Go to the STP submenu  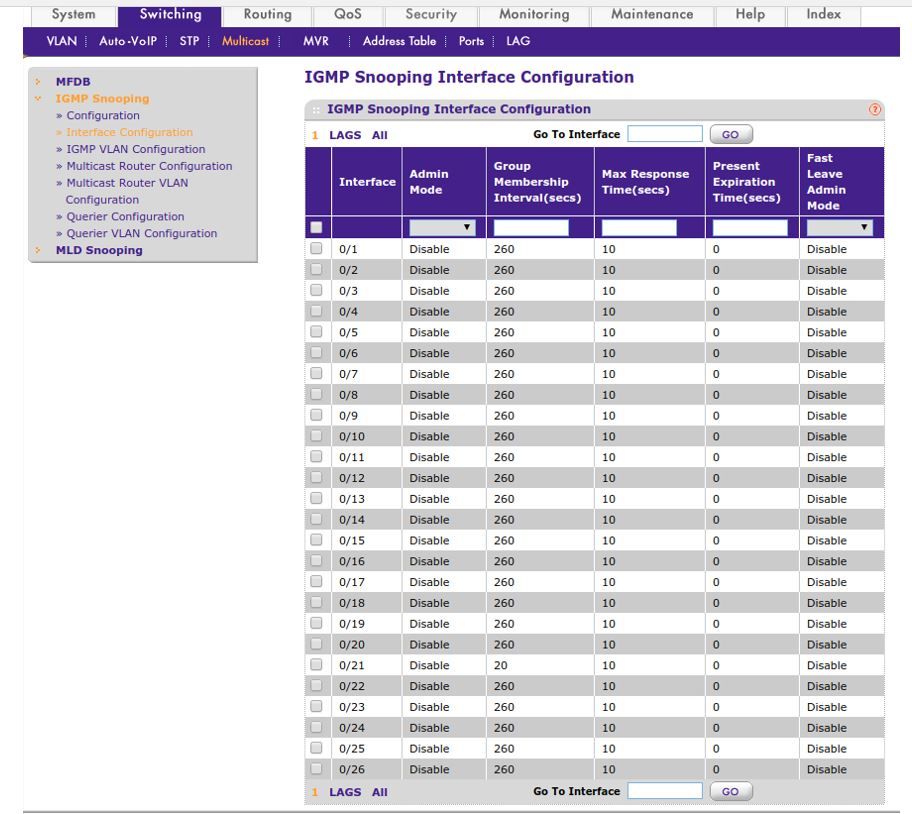click(189, 41)
